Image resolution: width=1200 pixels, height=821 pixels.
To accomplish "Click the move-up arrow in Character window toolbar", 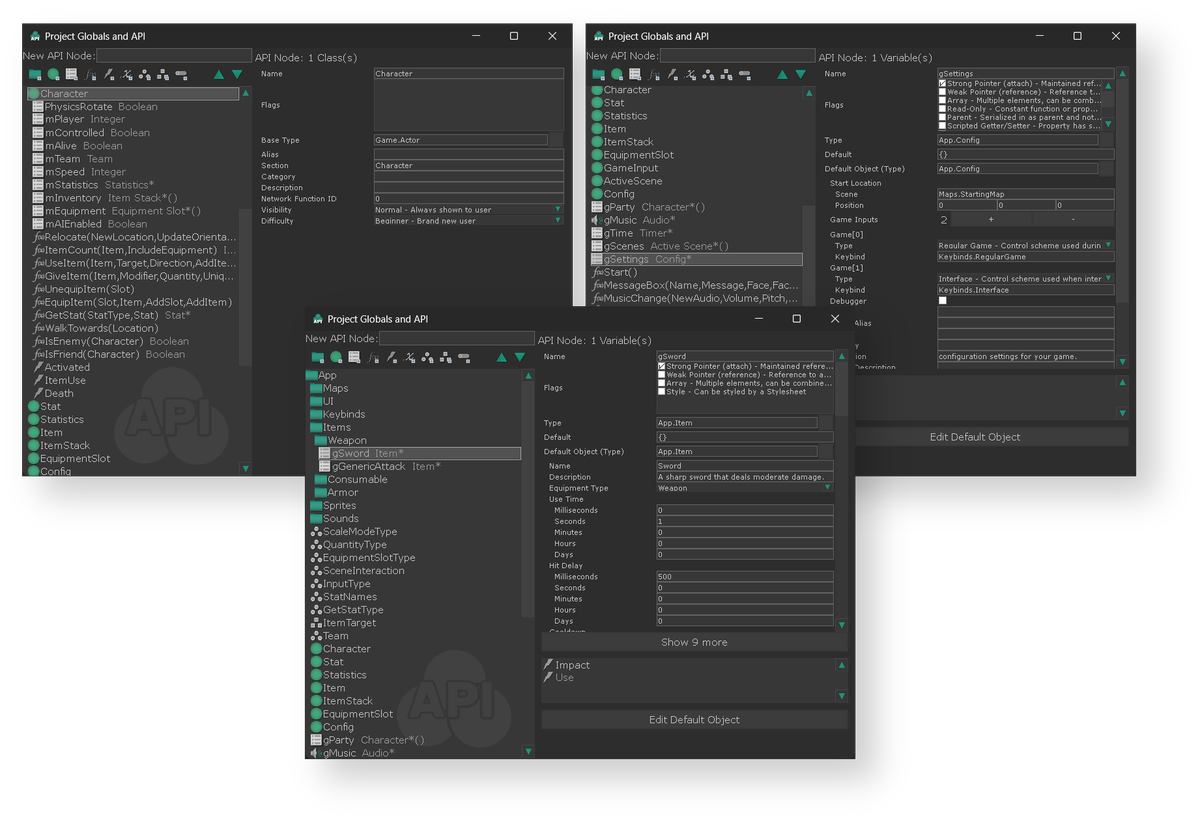I will click(x=219, y=75).
